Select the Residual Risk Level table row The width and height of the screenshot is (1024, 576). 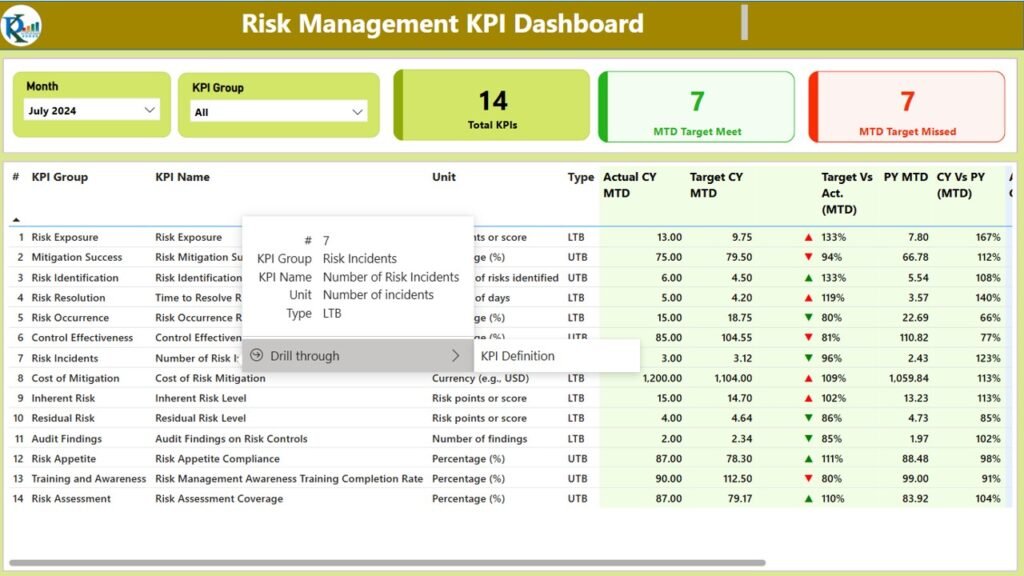(300, 418)
